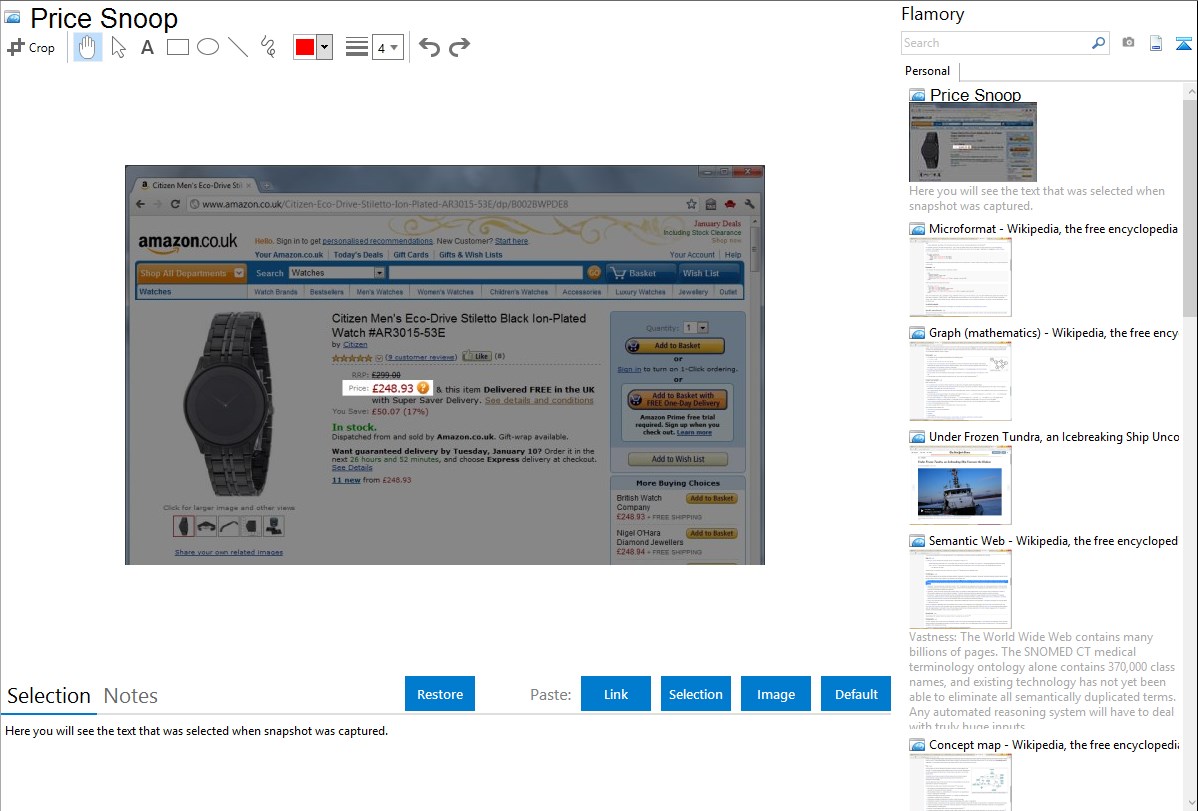Click the blue collapse panel icon
The height and width of the screenshot is (811, 1198).
click(x=1183, y=43)
